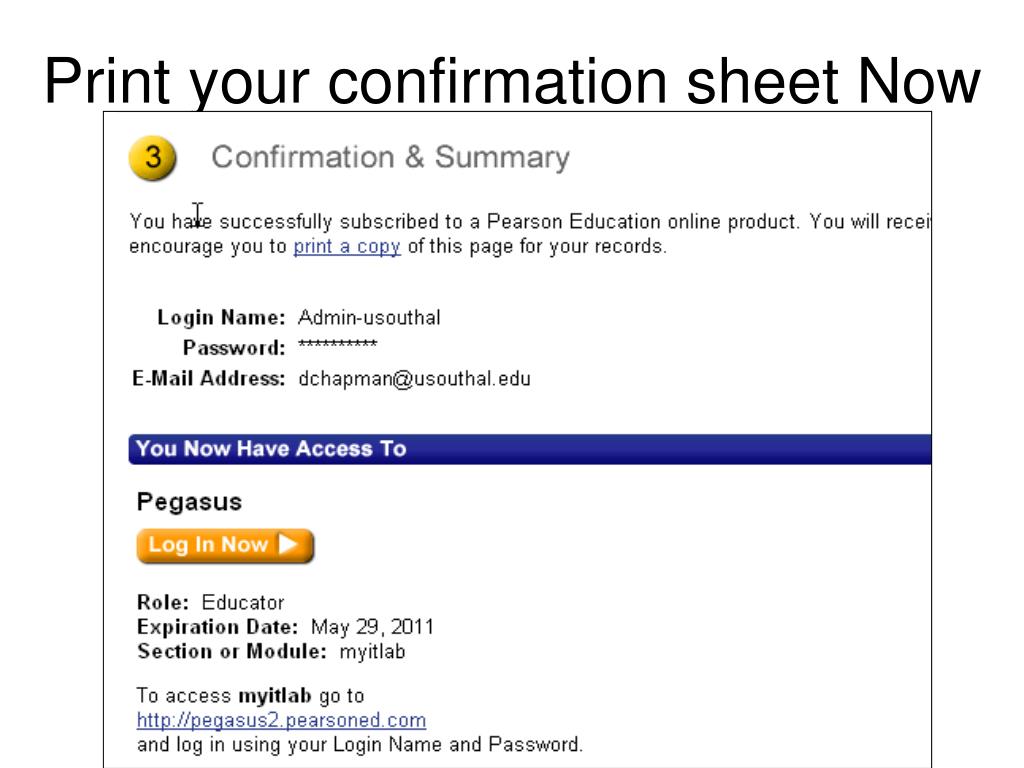Click the masked password asterisks
Viewport: 1024px width, 768px height.
(338, 344)
